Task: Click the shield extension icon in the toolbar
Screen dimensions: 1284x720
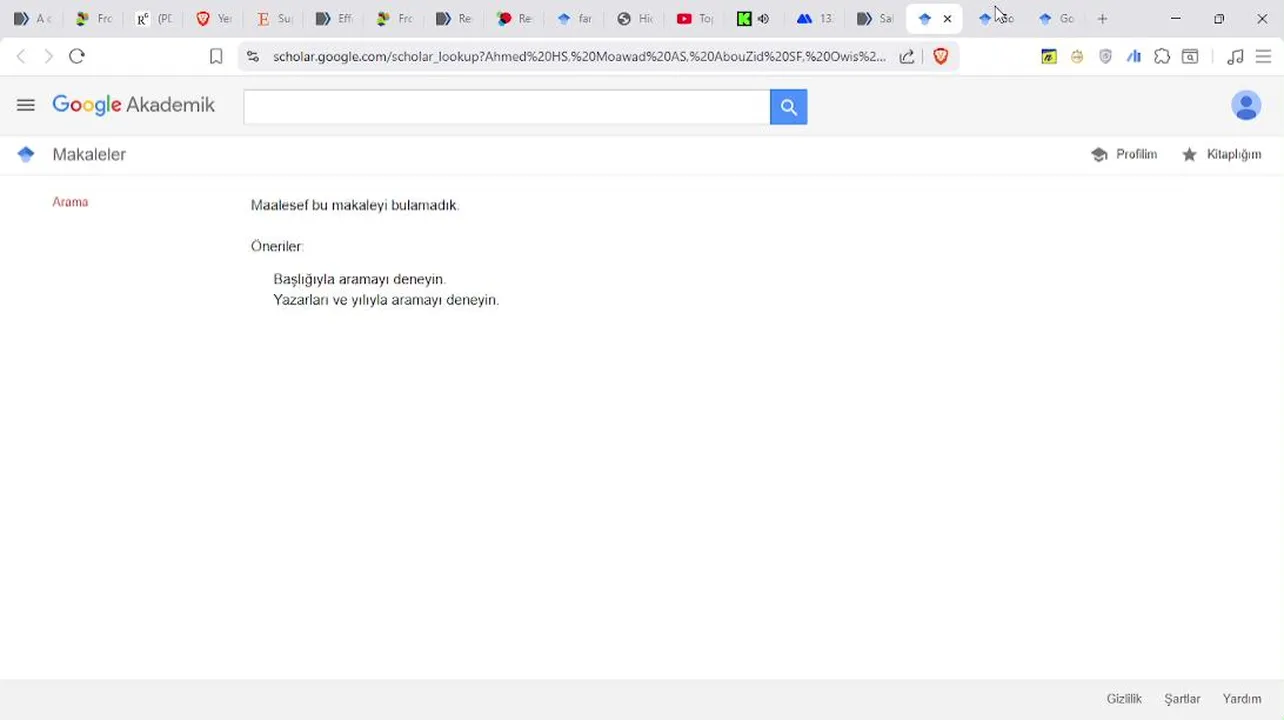Action: (1105, 57)
